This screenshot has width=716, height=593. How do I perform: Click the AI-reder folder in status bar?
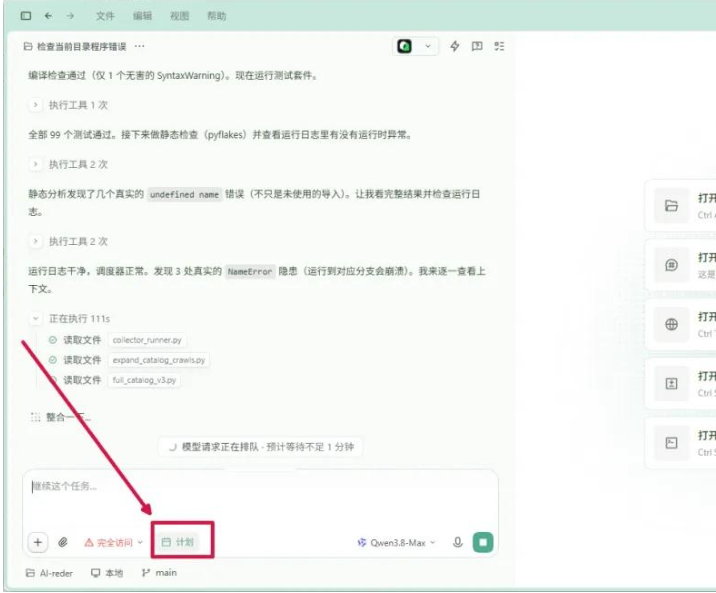pos(49,573)
